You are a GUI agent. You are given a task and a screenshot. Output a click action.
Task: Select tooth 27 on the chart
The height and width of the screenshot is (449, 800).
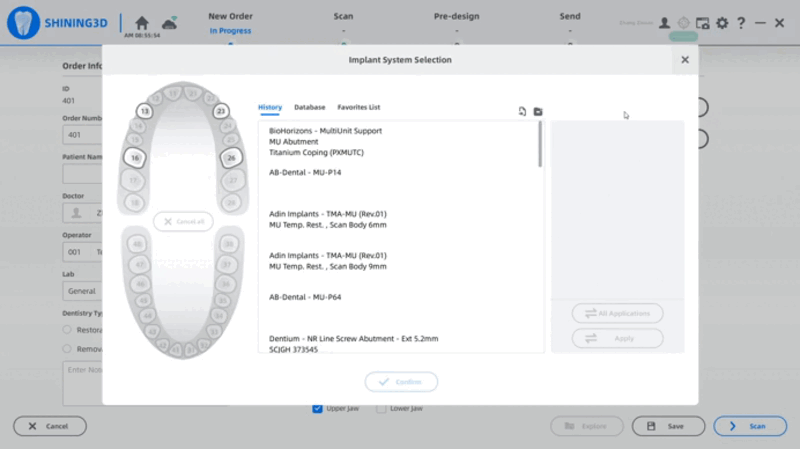(233, 180)
